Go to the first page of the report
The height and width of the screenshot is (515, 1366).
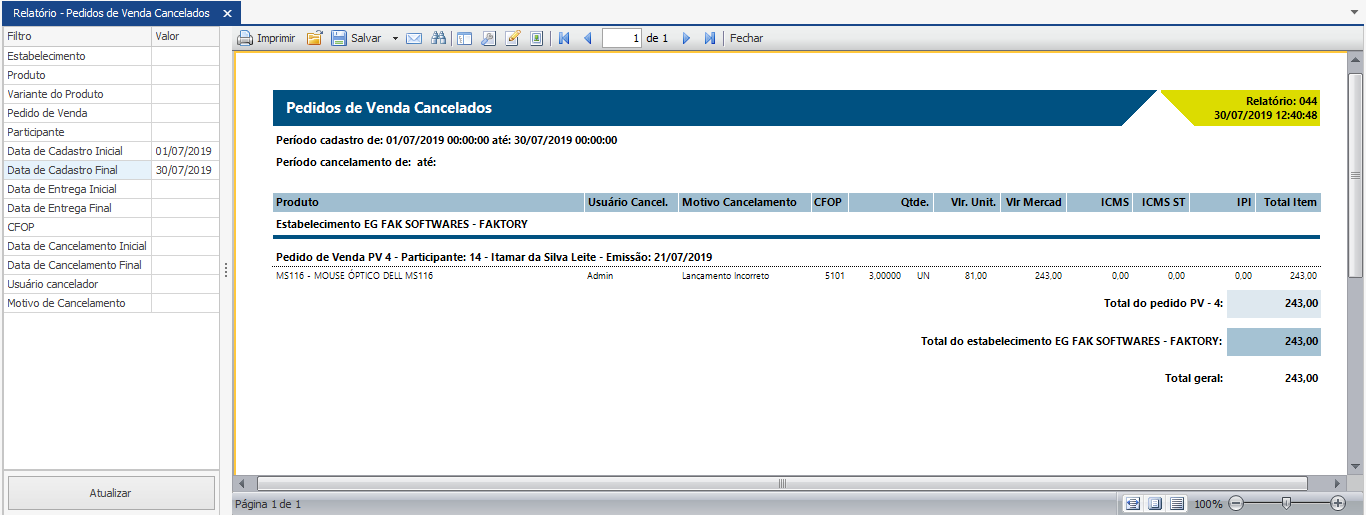[x=564, y=38]
